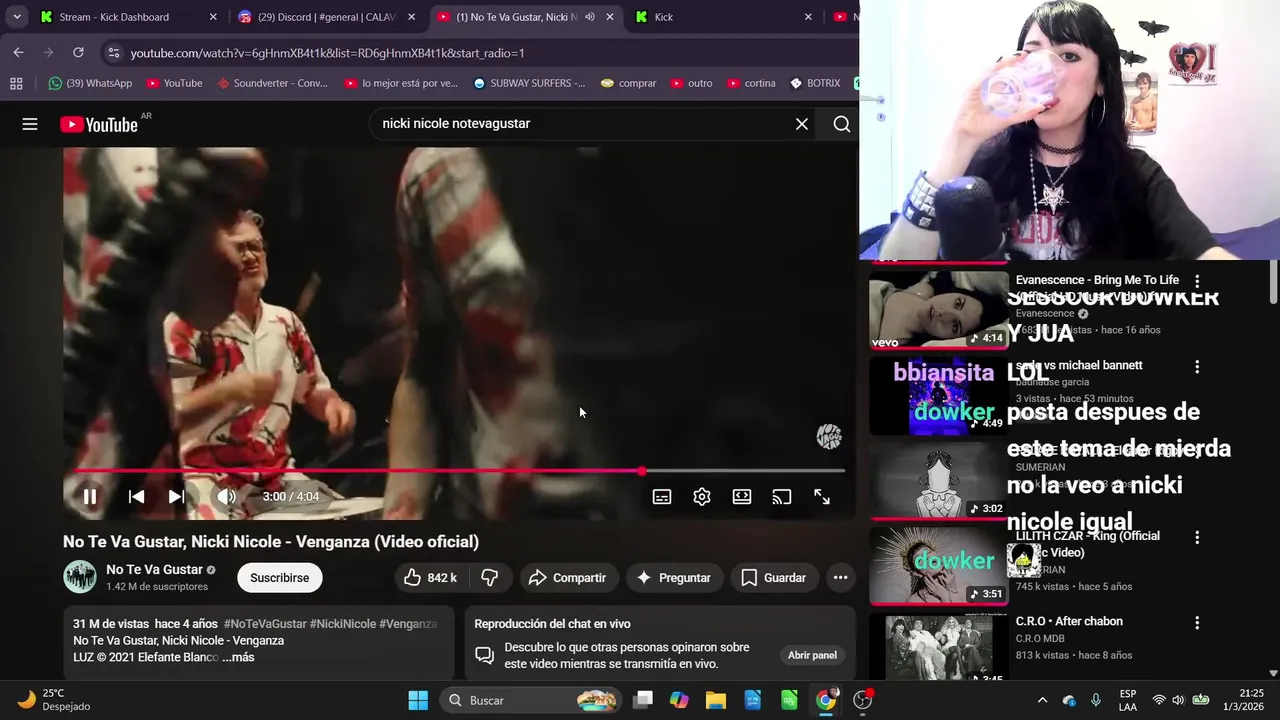
Task: Save video with Guardar button
Action: [x=774, y=577]
